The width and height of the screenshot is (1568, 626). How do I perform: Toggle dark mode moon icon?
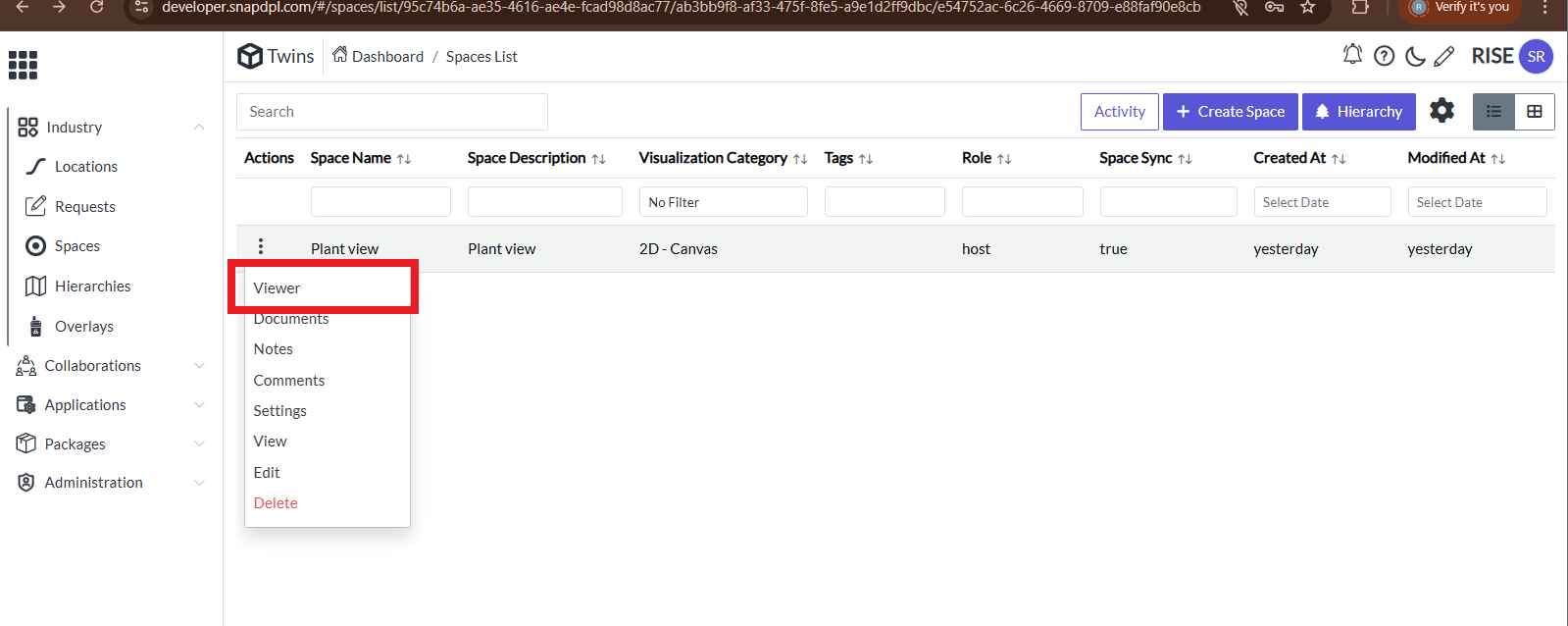pos(1415,56)
